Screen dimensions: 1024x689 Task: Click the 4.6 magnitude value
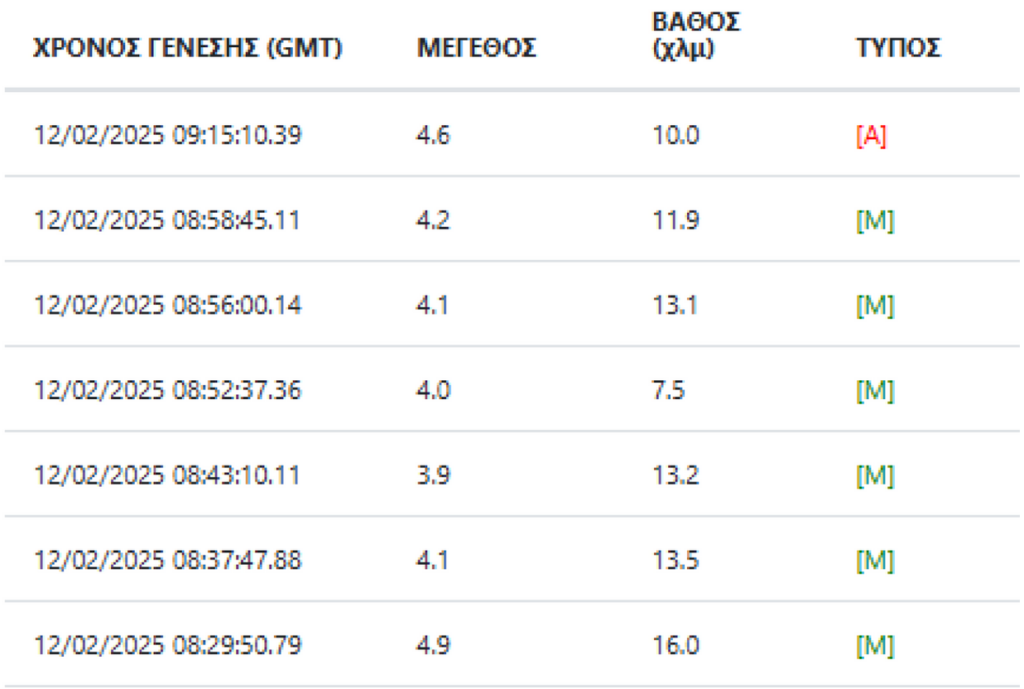pyautogui.click(x=433, y=136)
